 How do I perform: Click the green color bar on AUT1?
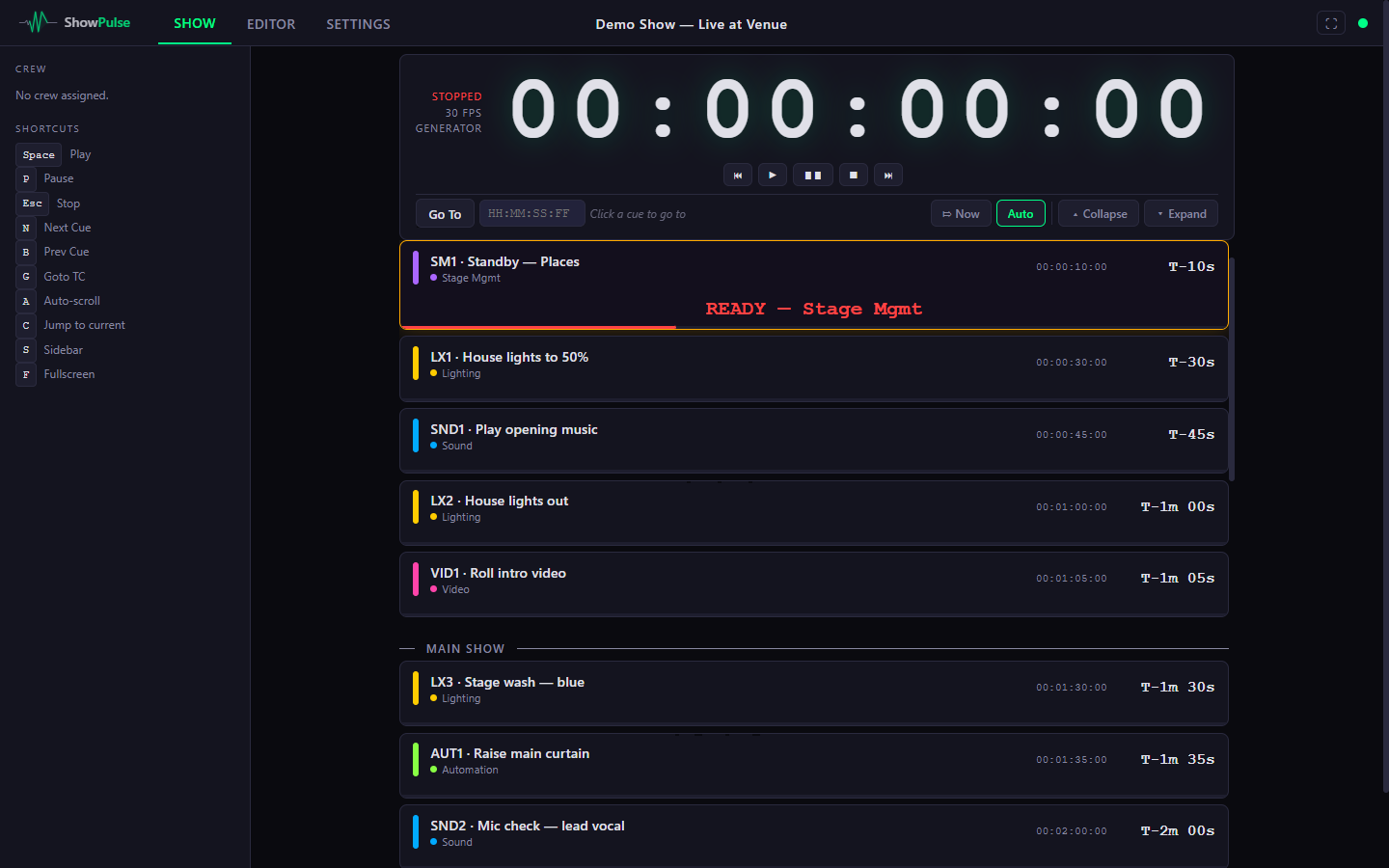pos(416,760)
